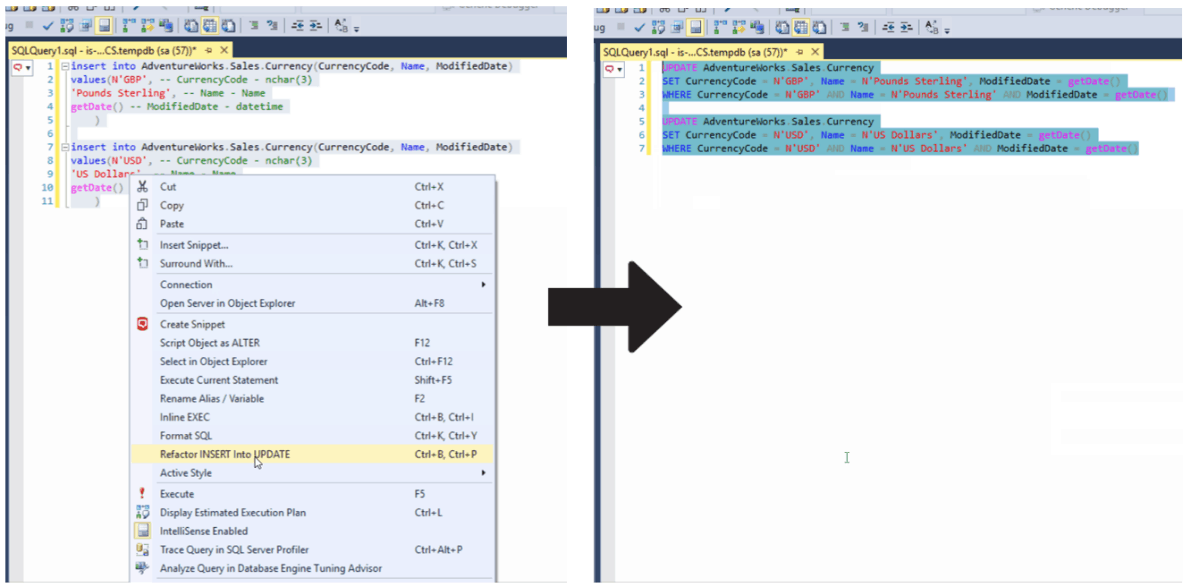Screen dimensions: 1191x587
Task: Click Display Estimated Execution Plan icon in right toolbar
Action: (659, 27)
